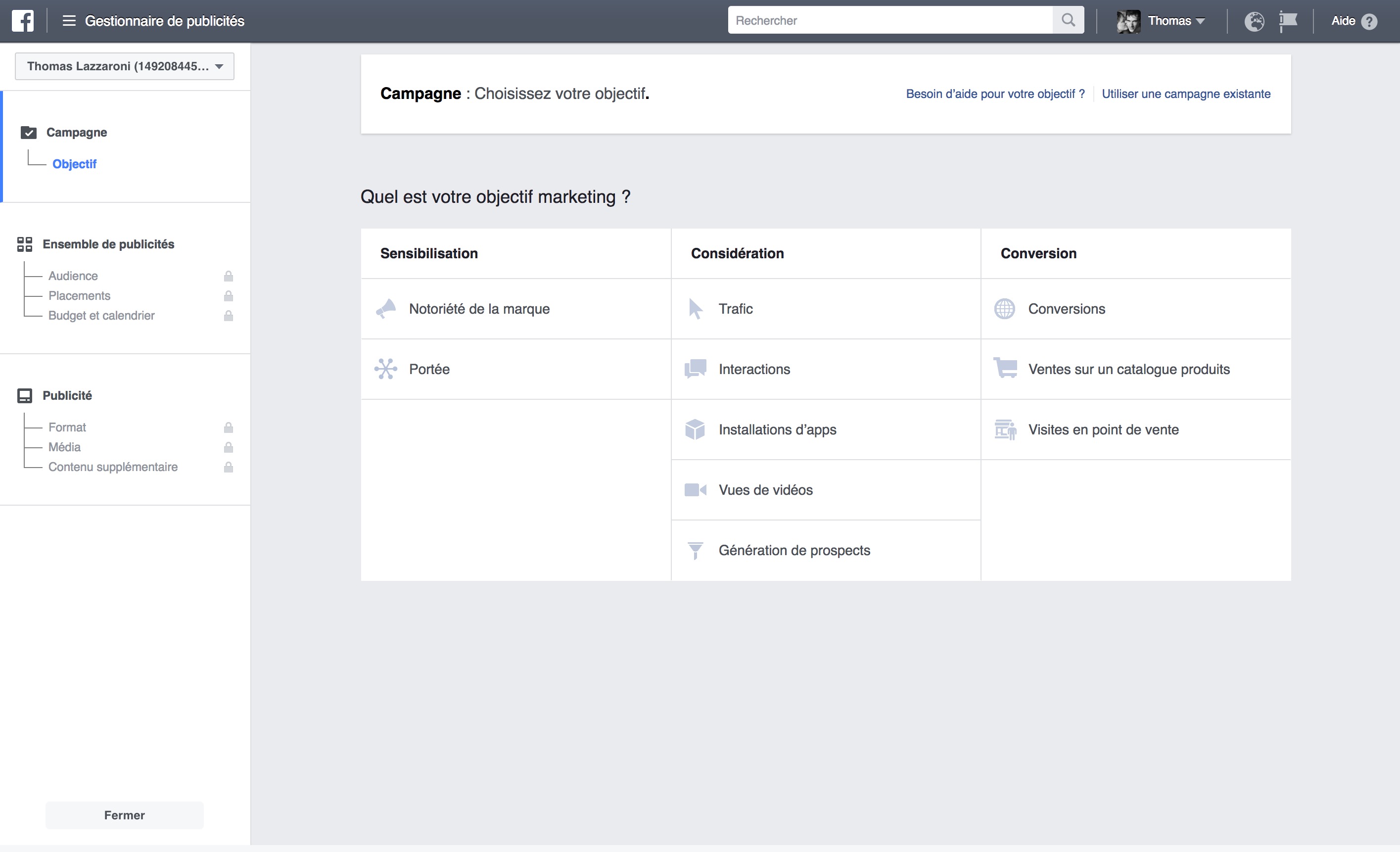This screenshot has width=1400, height=852.
Task: Open the Publicité section in sidebar
Action: [x=67, y=395]
